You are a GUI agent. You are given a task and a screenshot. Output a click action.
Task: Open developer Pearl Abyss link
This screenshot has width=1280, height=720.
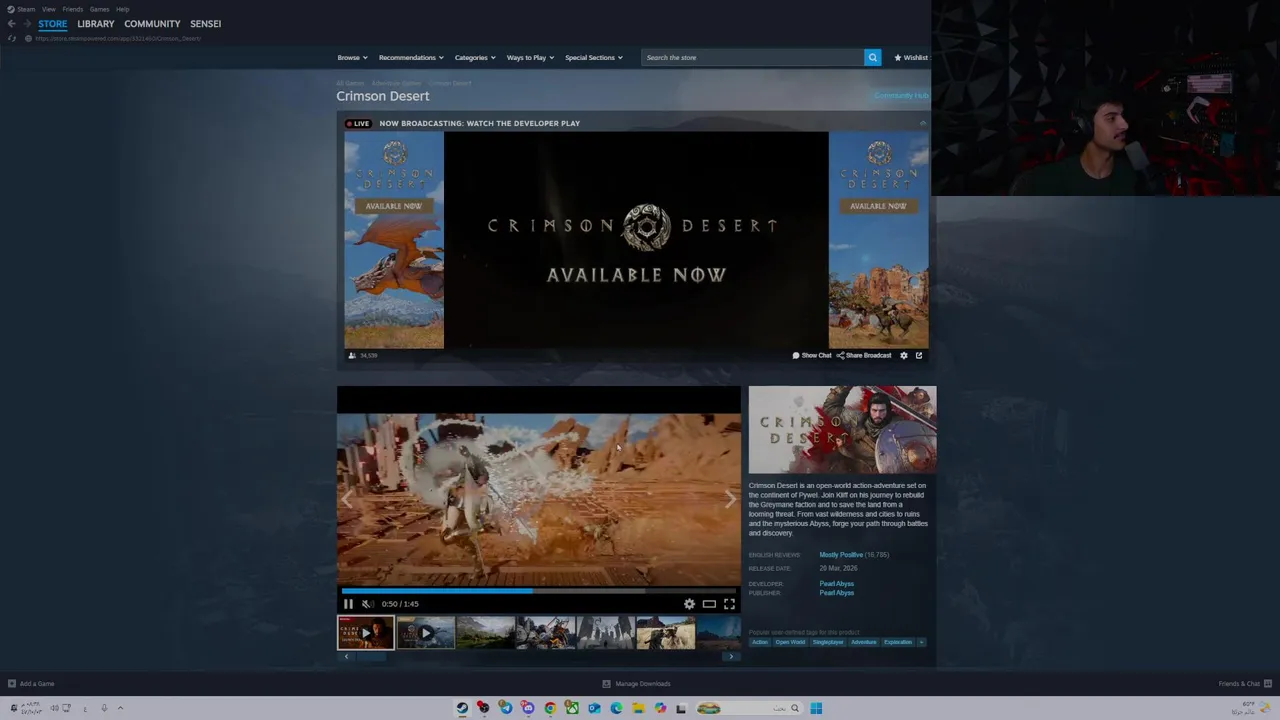[837, 584]
